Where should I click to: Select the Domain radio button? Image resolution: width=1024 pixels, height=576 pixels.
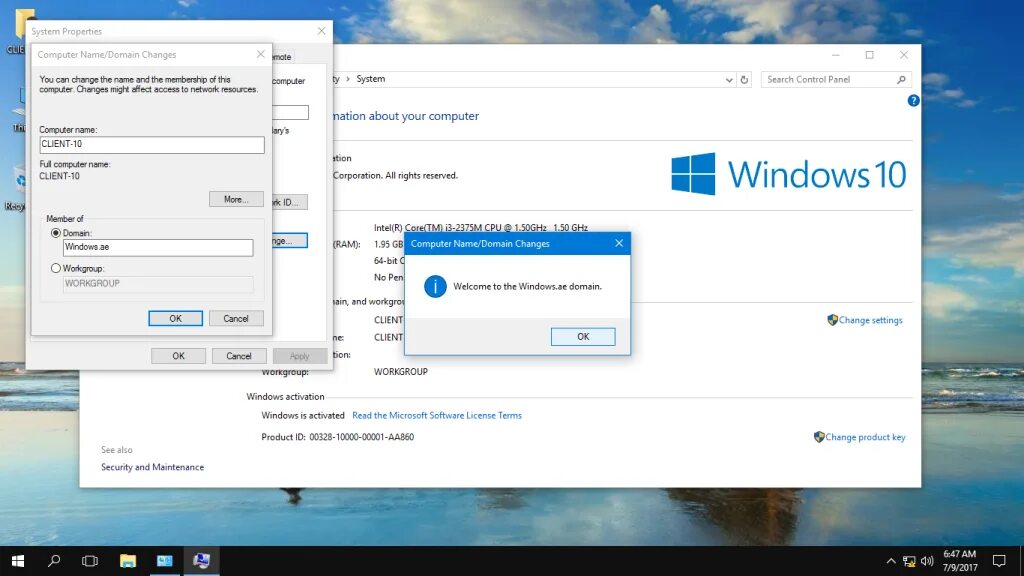coord(56,233)
